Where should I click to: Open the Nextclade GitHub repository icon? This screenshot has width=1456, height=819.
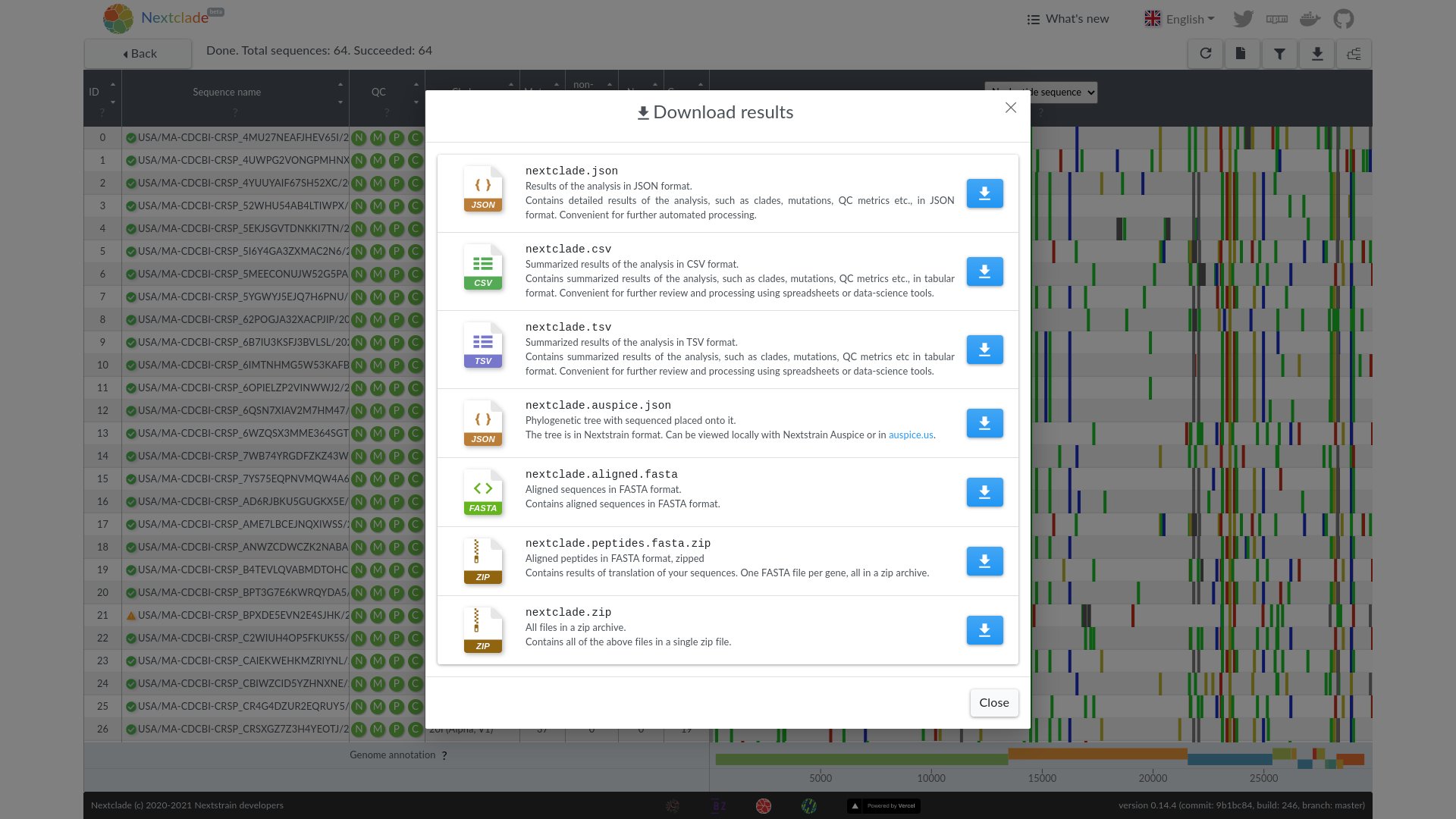(x=1343, y=19)
